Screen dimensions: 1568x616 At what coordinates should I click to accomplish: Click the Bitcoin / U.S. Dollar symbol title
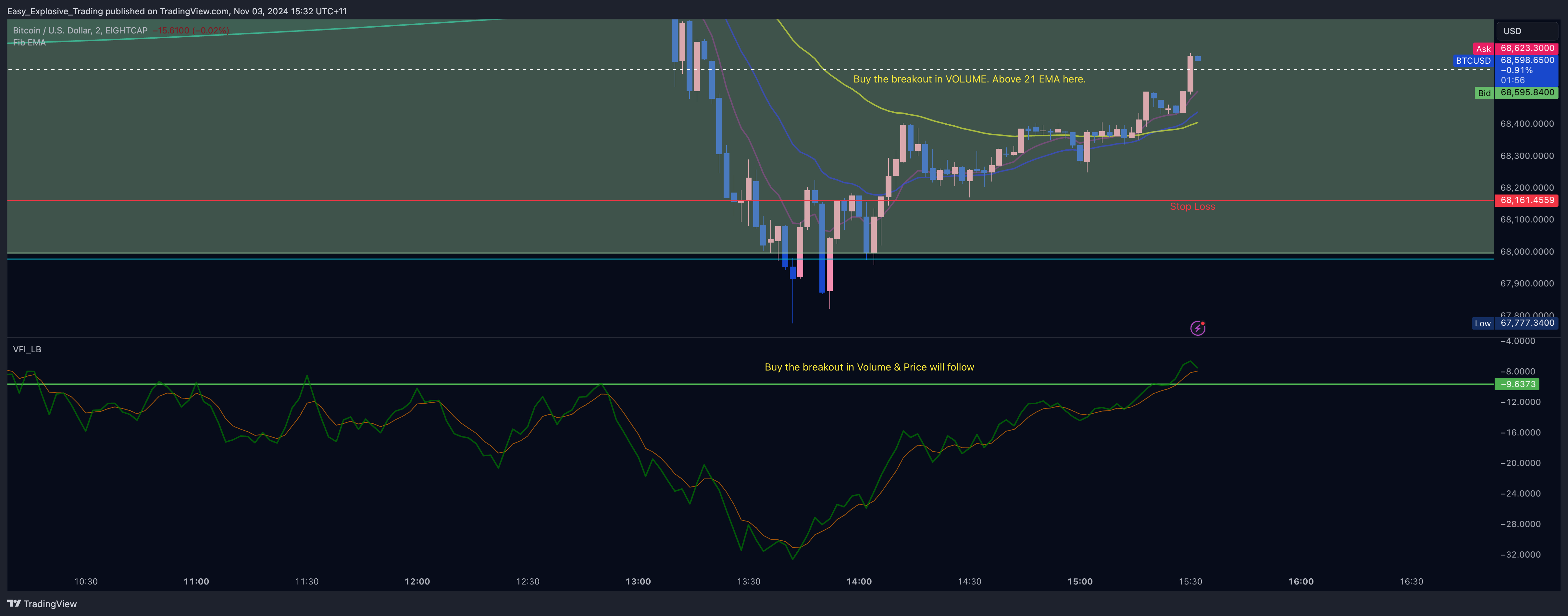point(80,31)
